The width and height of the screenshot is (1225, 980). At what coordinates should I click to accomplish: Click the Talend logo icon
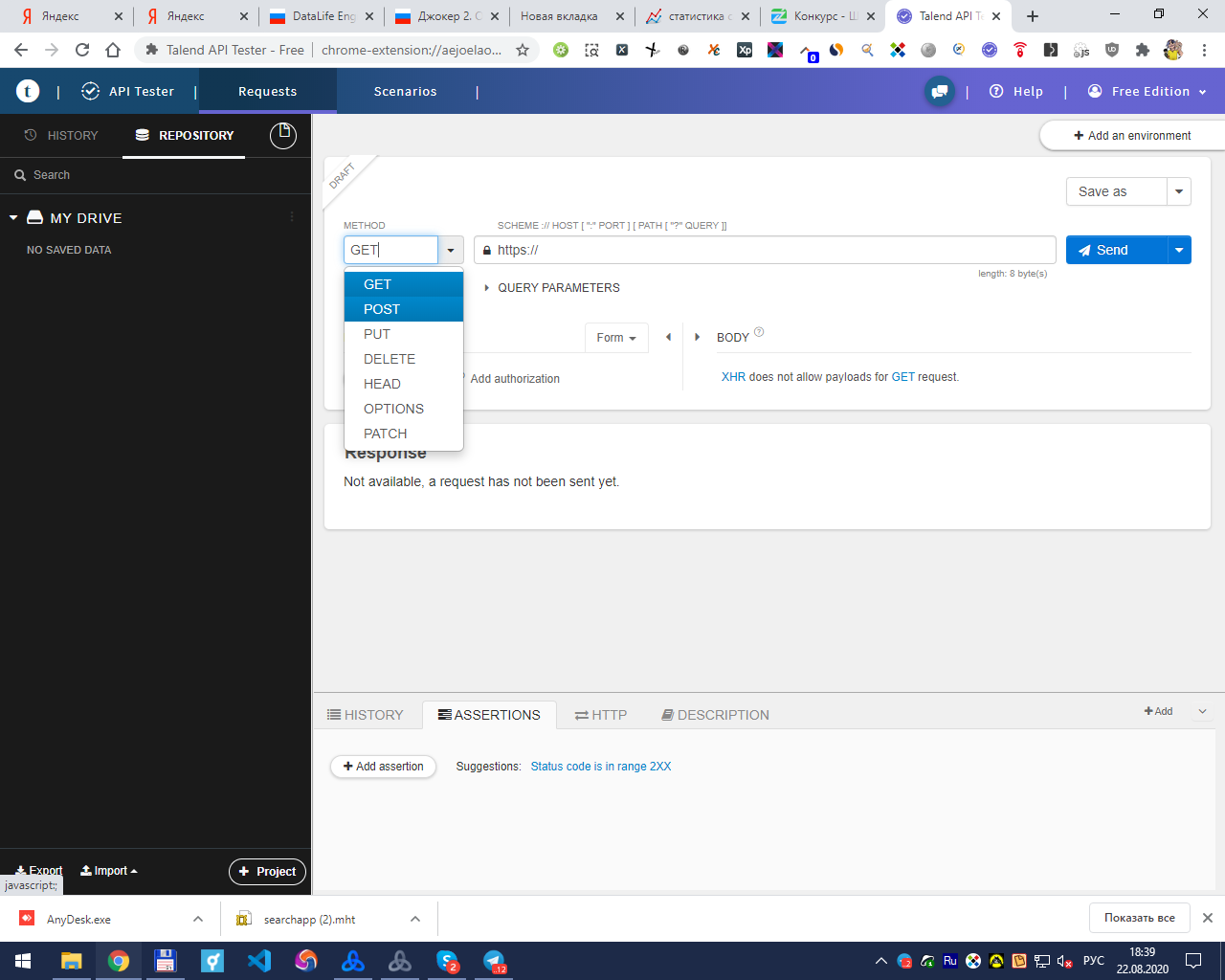click(x=28, y=91)
